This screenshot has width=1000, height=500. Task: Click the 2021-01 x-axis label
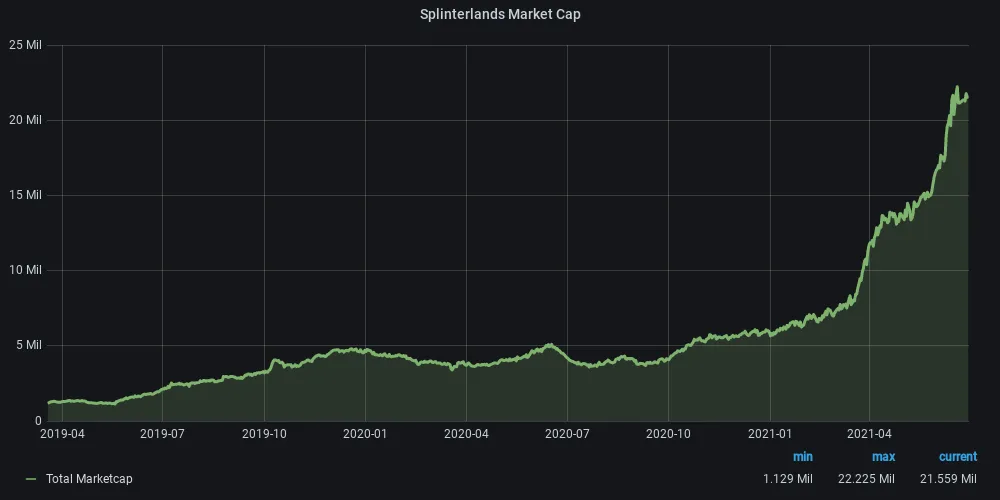pyautogui.click(x=770, y=434)
